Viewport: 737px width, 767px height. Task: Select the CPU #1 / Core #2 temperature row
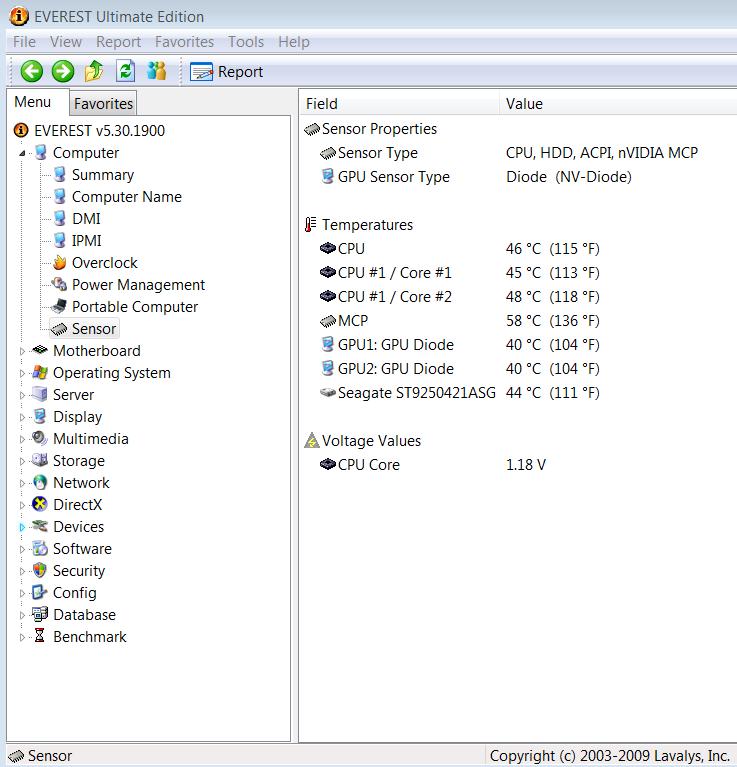pos(517,296)
